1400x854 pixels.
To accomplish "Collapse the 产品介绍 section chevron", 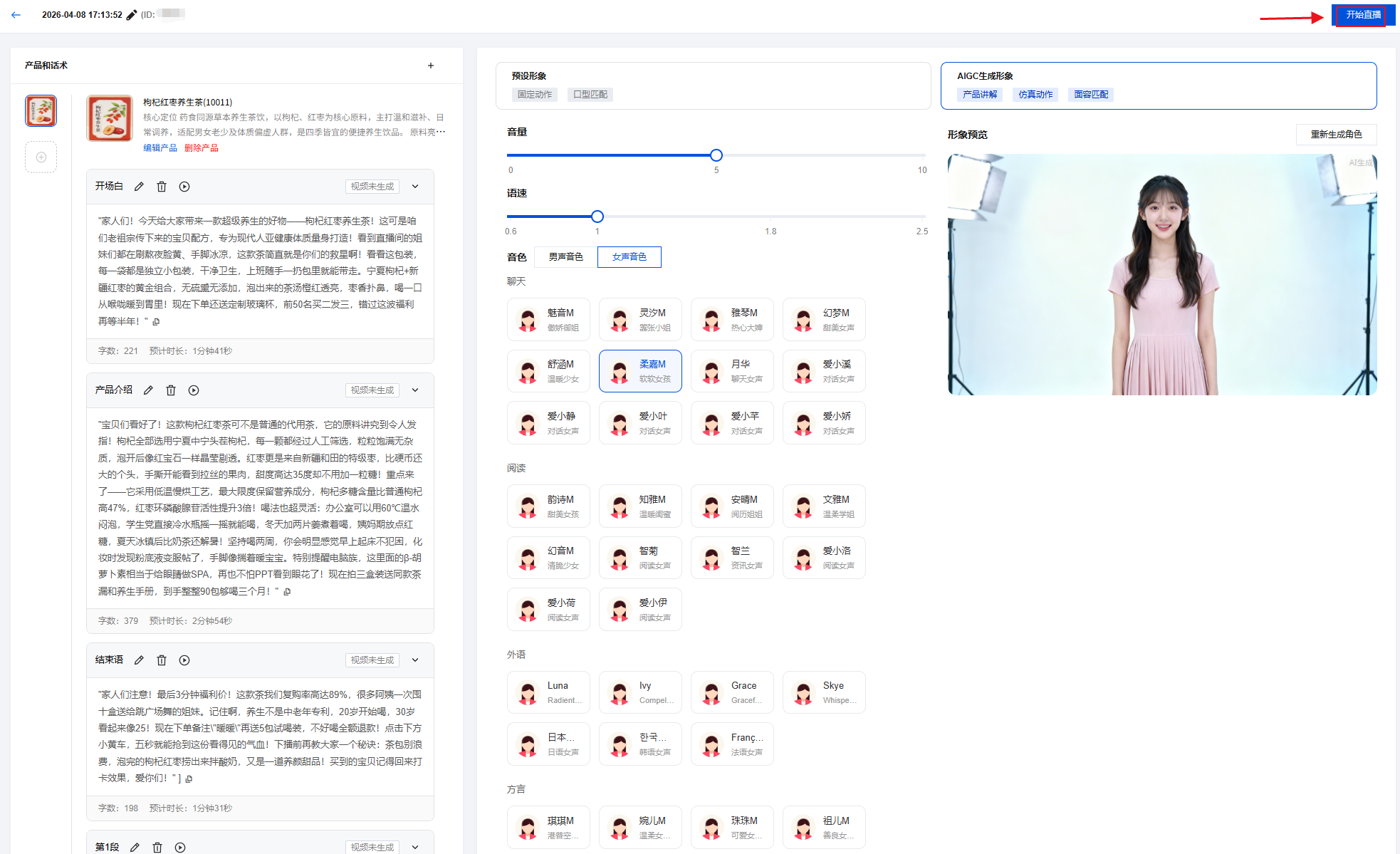I will pyautogui.click(x=415, y=390).
